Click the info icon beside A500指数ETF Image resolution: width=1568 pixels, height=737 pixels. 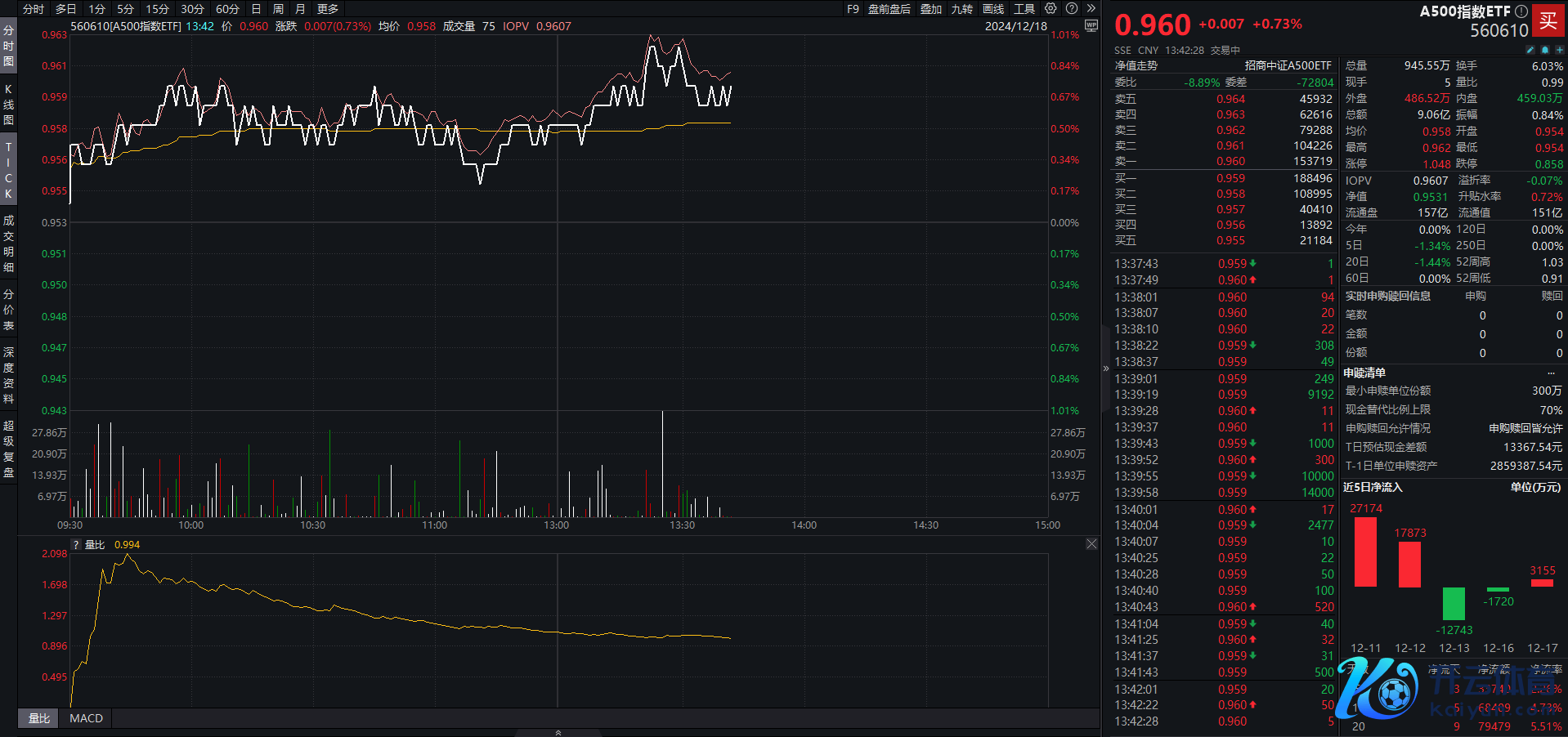point(1521,11)
